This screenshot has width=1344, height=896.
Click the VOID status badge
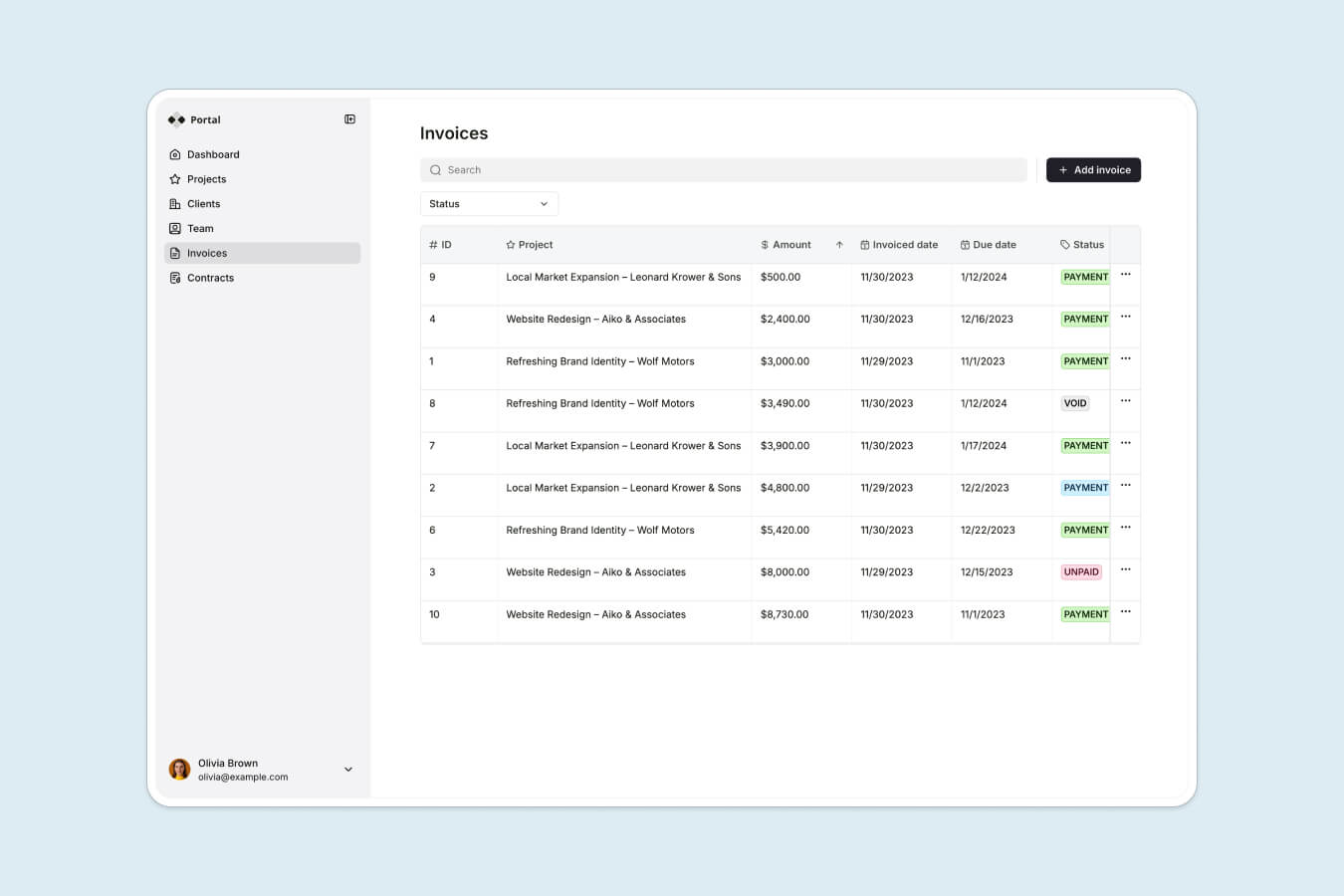click(1075, 403)
